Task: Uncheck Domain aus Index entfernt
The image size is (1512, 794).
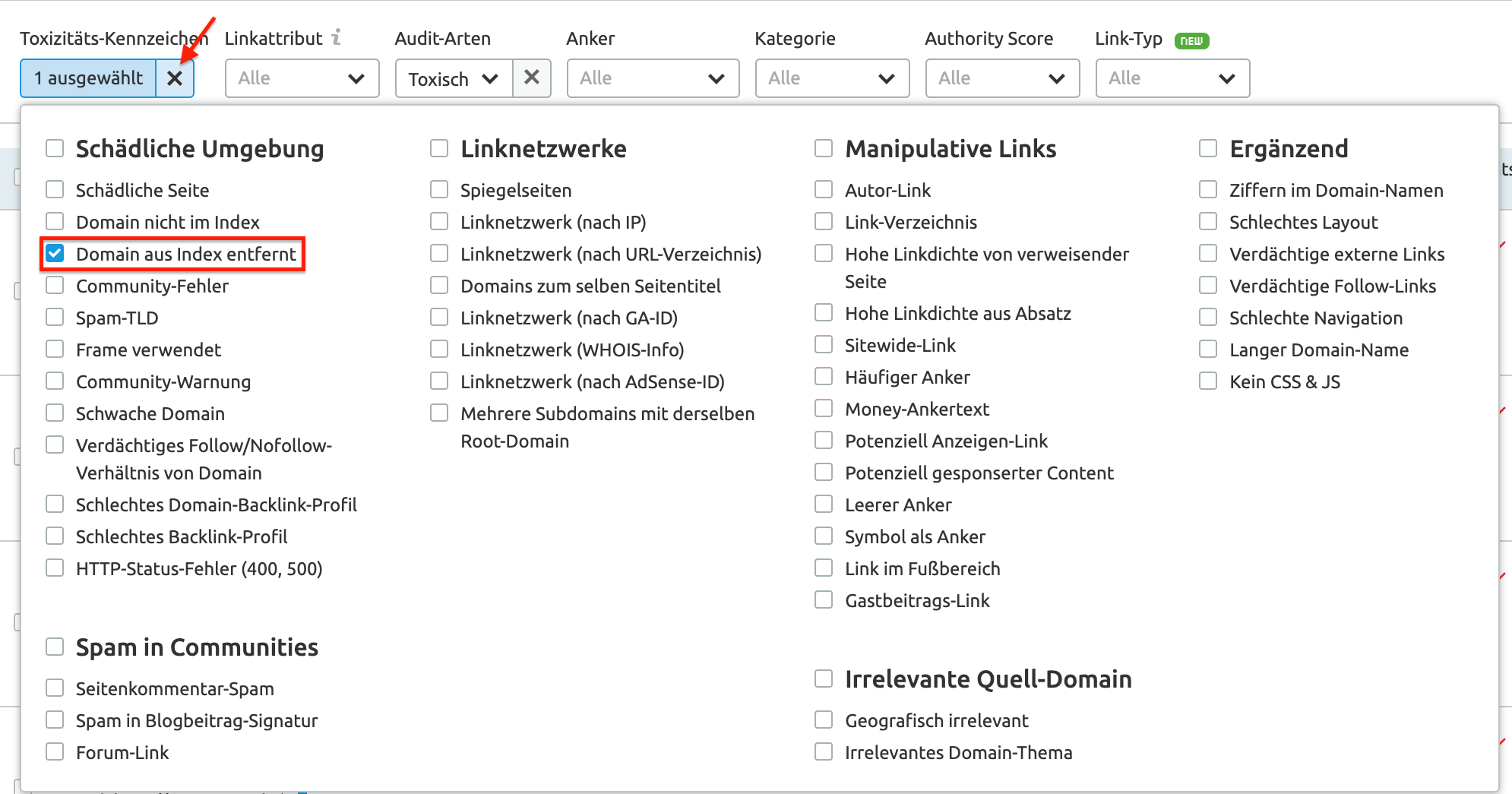Action: [x=54, y=254]
